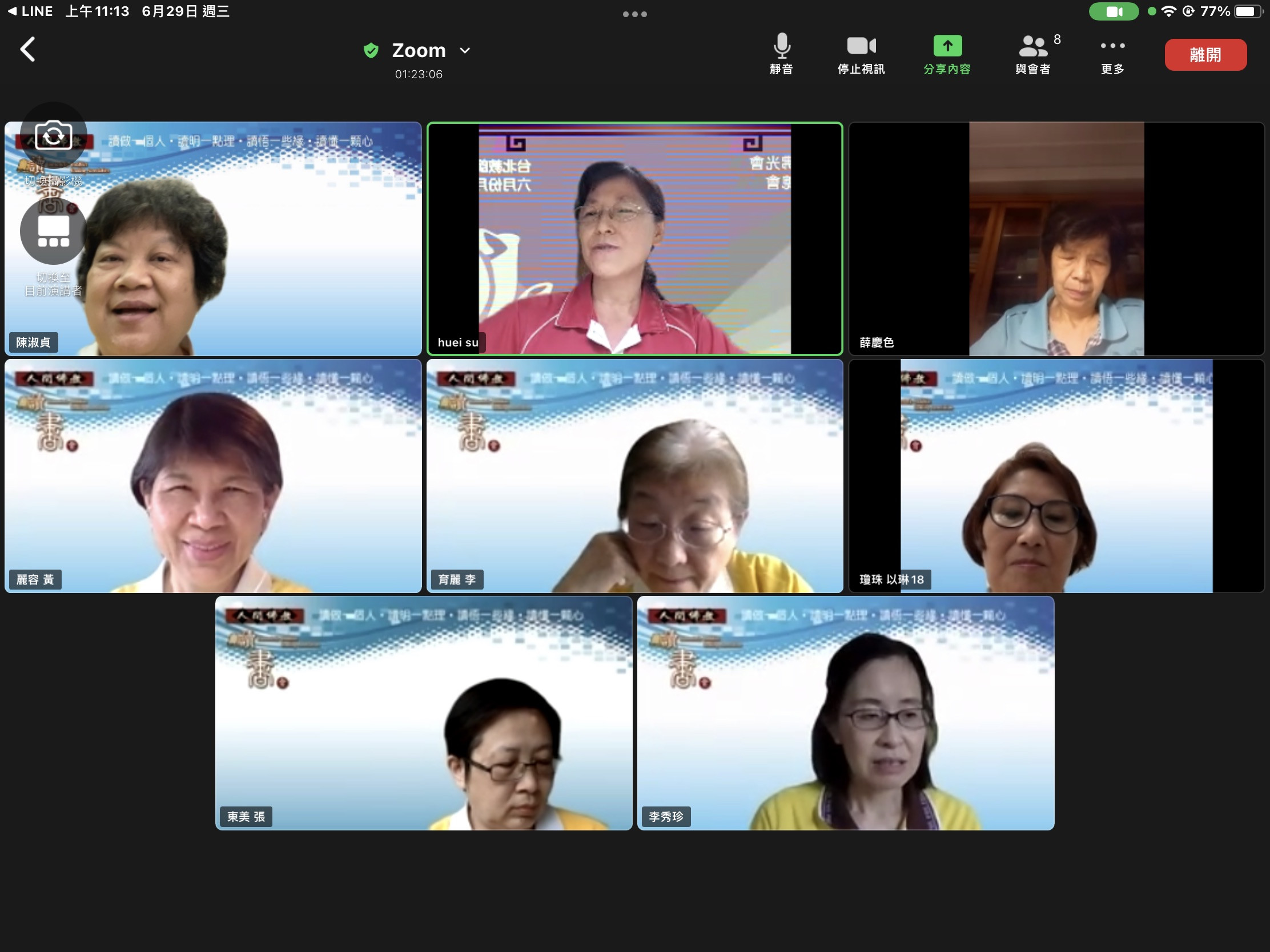Tap the back arrow at top left
The height and width of the screenshot is (952, 1270).
pos(27,49)
